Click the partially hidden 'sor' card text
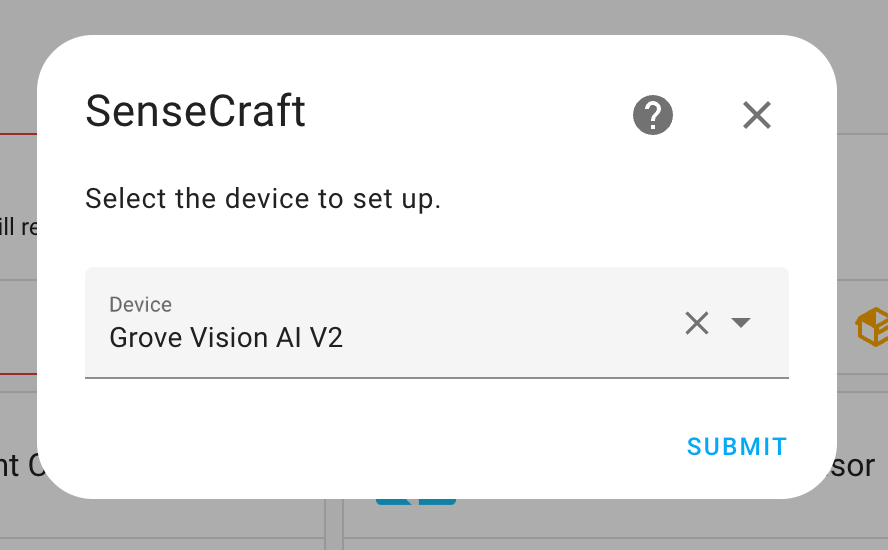The height and width of the screenshot is (550, 888). tap(855, 466)
